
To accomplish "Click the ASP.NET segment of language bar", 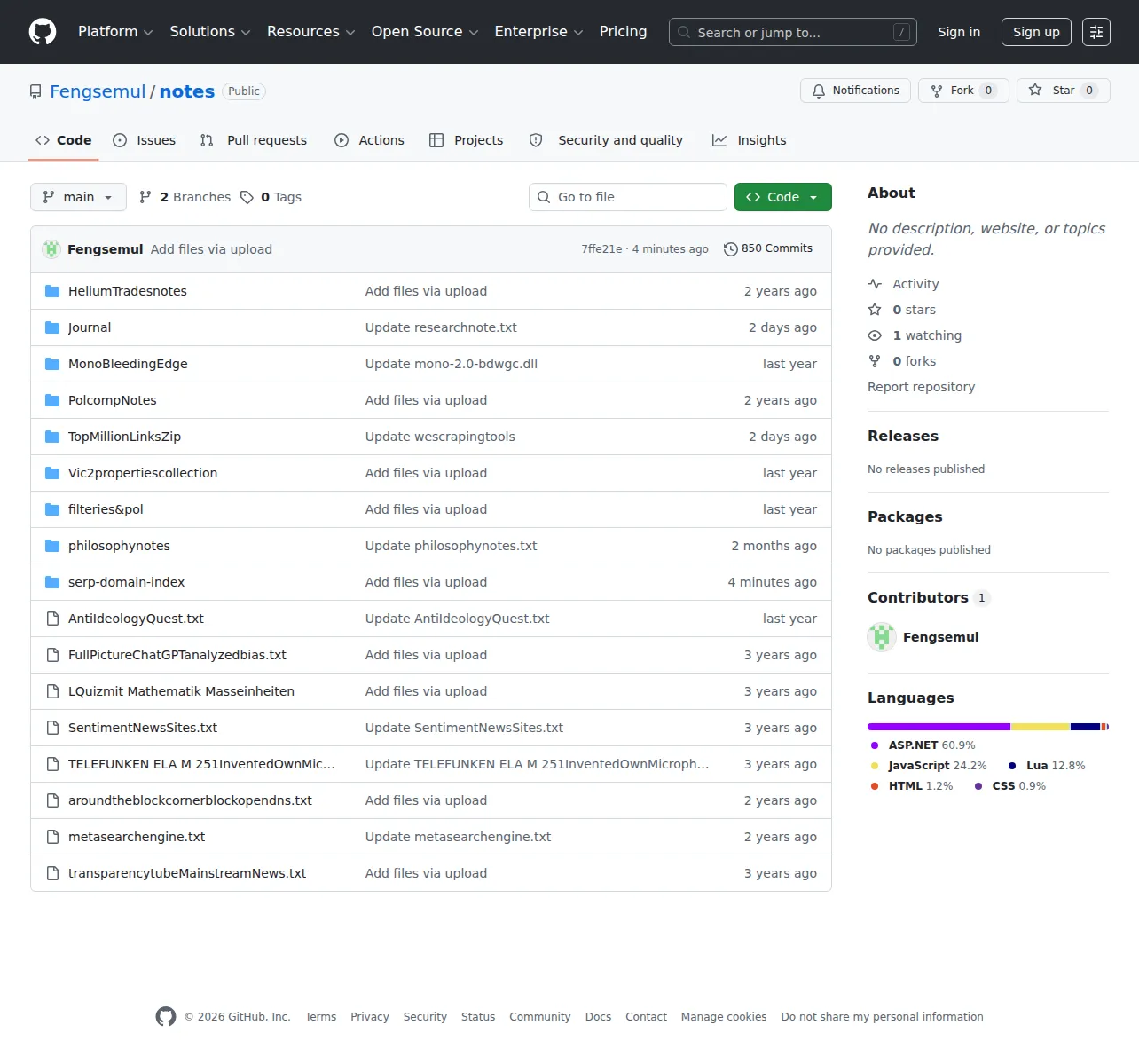I will click(939, 727).
